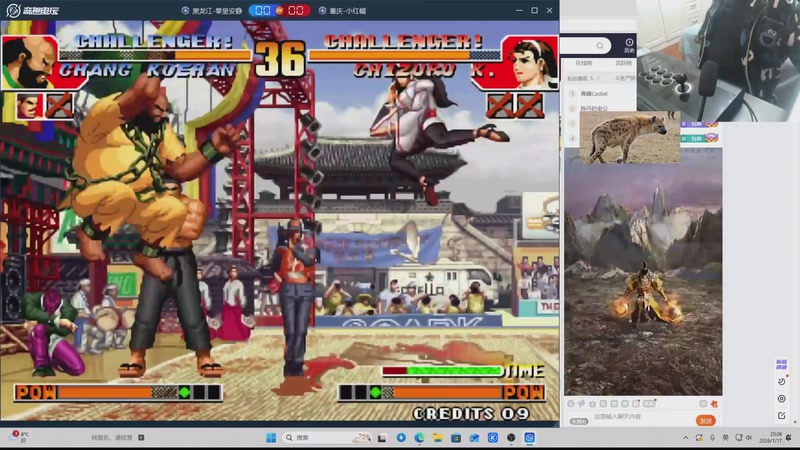Open the date and time in the taskbar
The width and height of the screenshot is (800, 450).
tap(770, 437)
